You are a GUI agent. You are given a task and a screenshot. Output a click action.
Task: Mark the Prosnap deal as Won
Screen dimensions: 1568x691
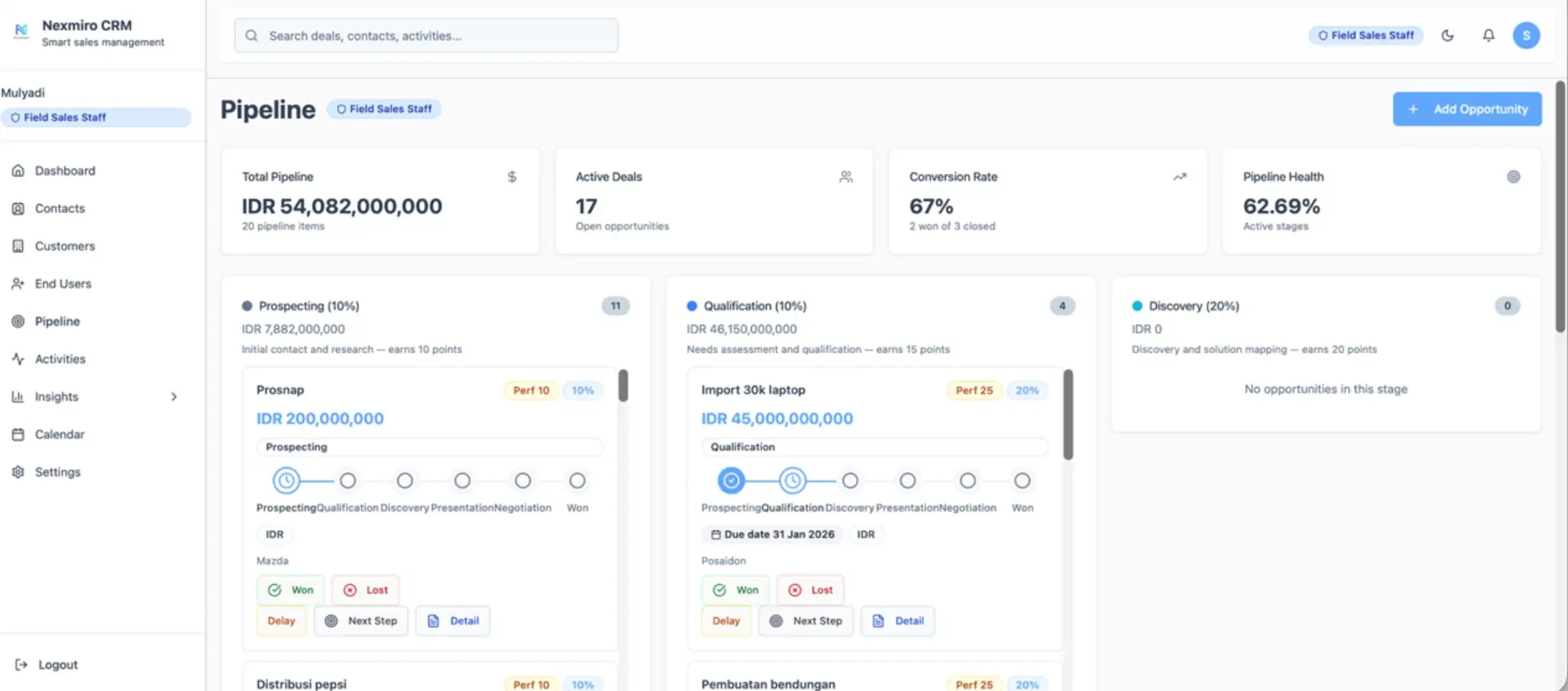click(290, 590)
